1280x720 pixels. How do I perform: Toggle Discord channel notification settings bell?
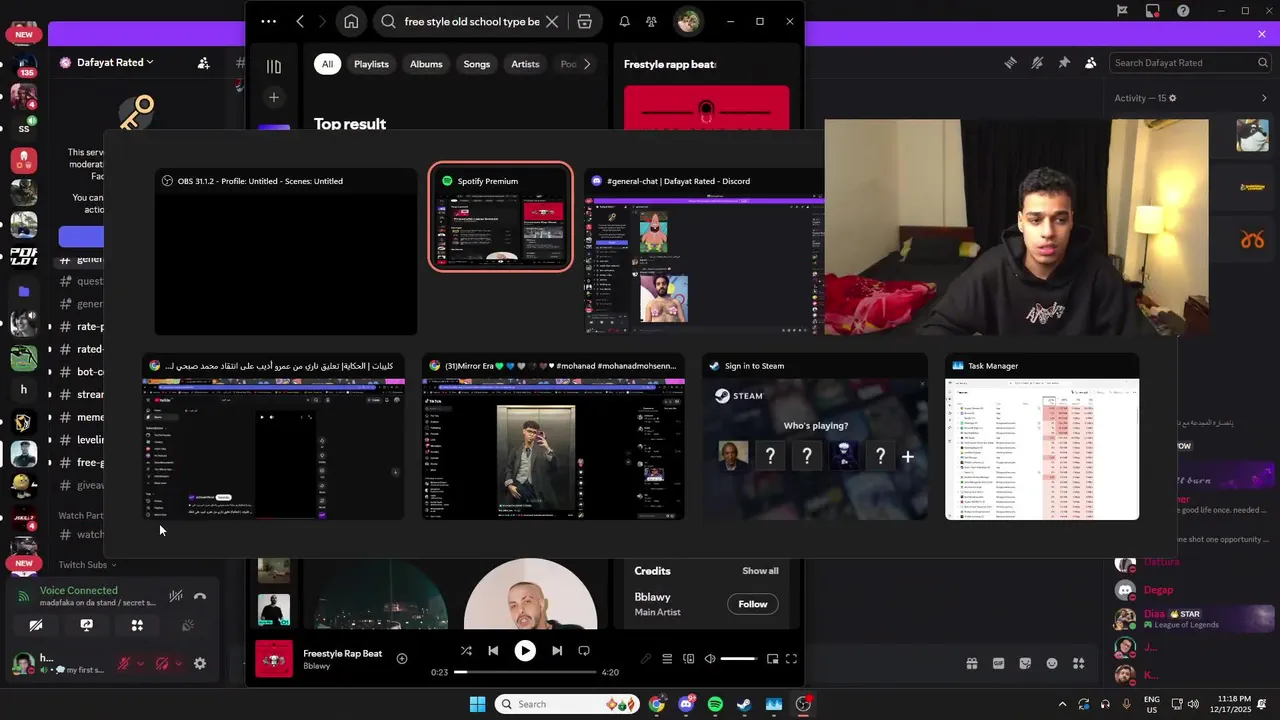point(1037,62)
